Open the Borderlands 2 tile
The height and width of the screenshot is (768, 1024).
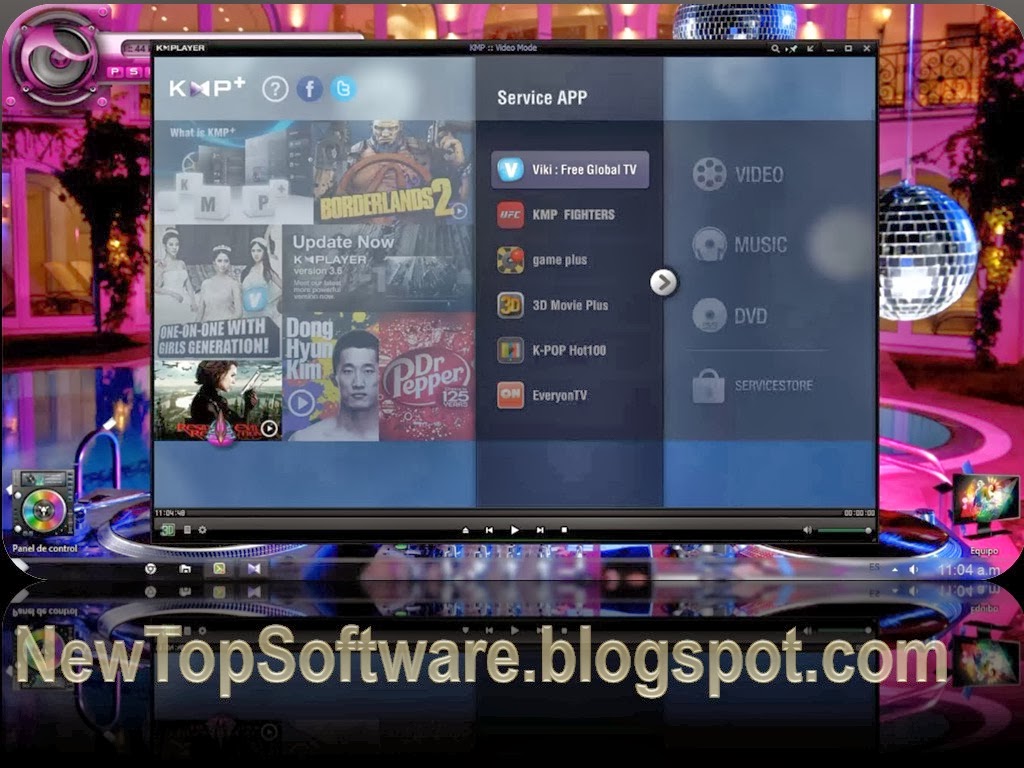coord(393,172)
